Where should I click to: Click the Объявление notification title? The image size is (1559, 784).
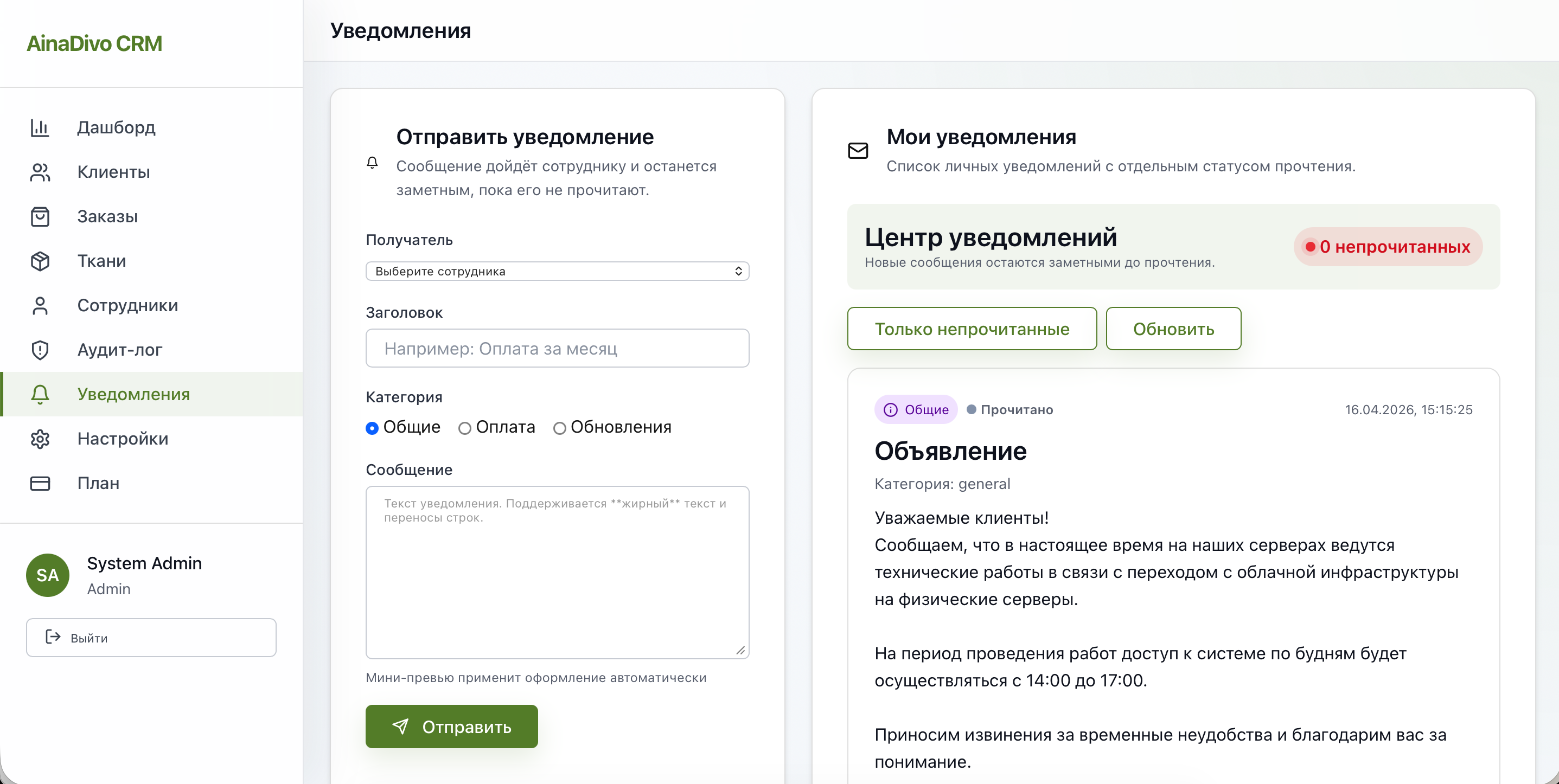click(950, 451)
